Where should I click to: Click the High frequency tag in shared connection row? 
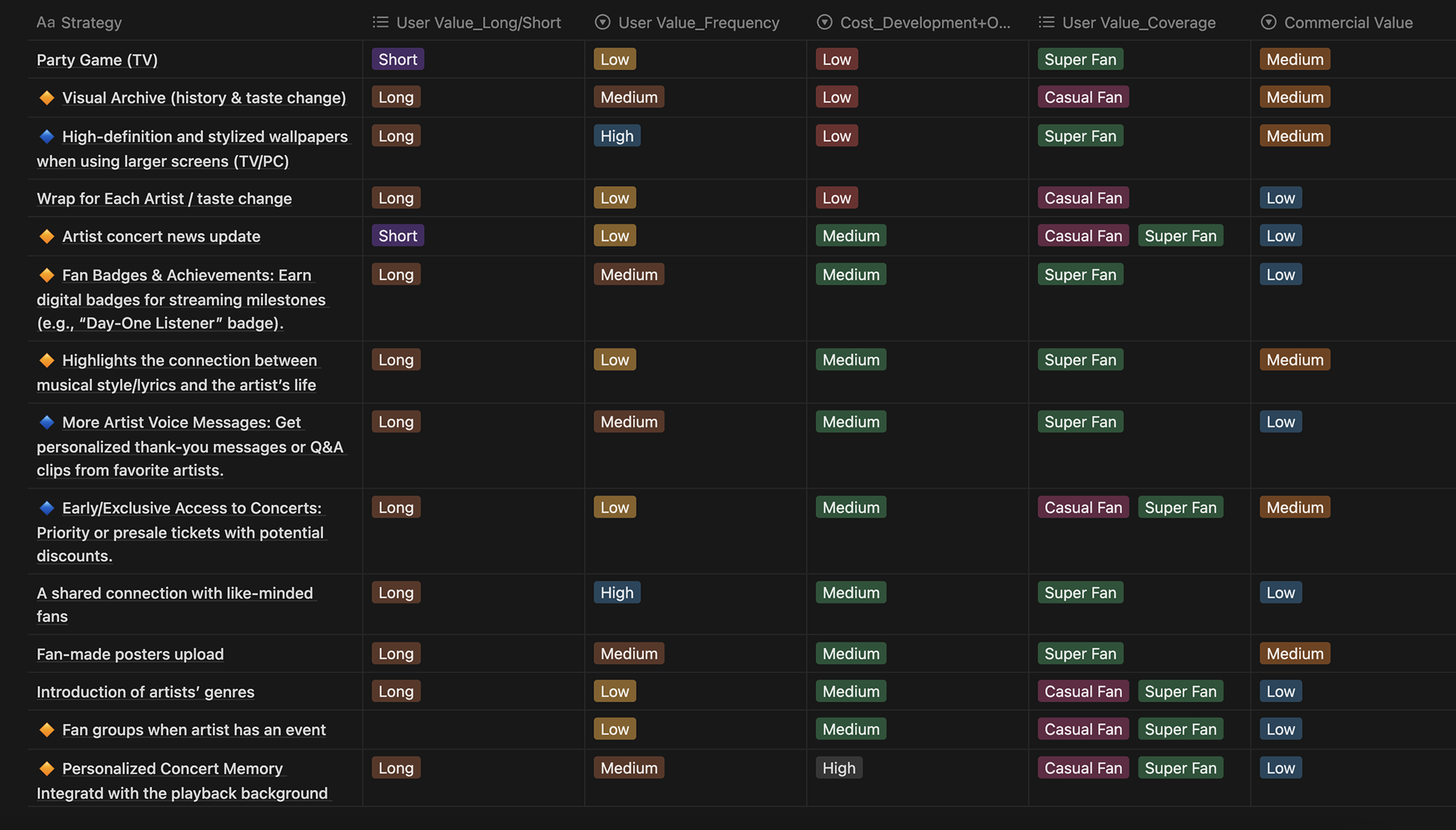[x=617, y=592]
